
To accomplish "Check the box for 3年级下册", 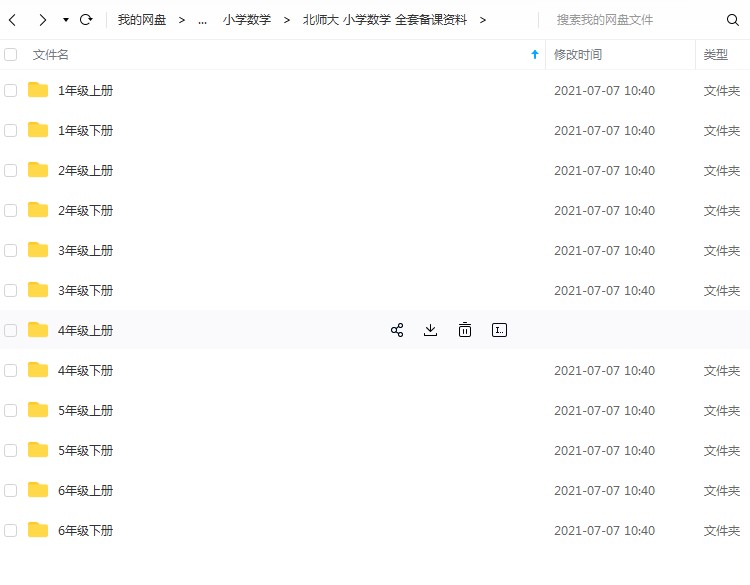I will point(11,290).
